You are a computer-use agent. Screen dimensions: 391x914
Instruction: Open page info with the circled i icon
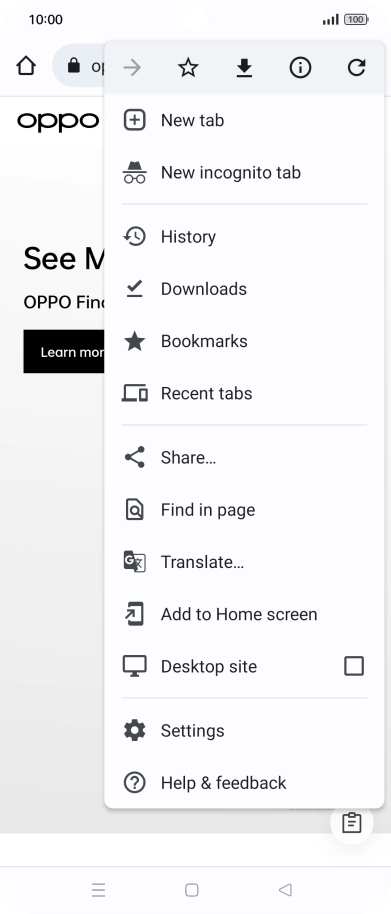[300, 68]
